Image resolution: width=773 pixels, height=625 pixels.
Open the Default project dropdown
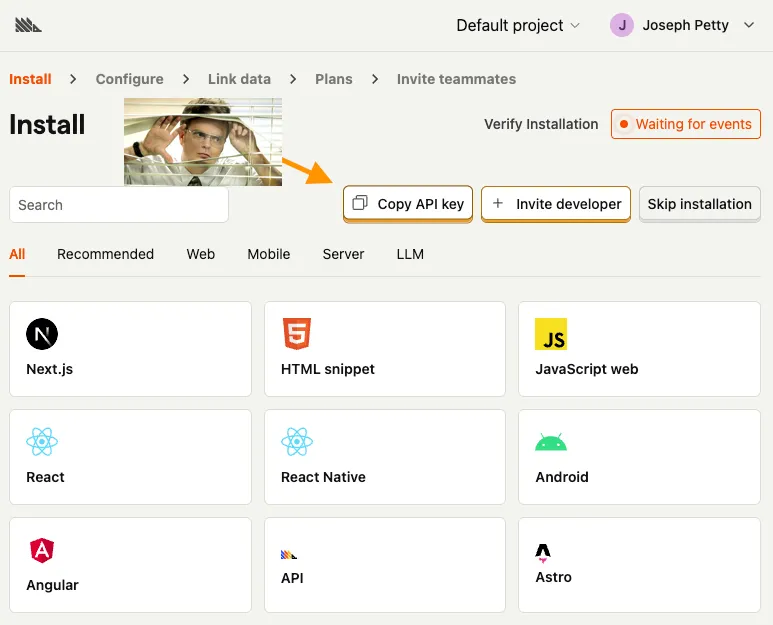point(517,26)
